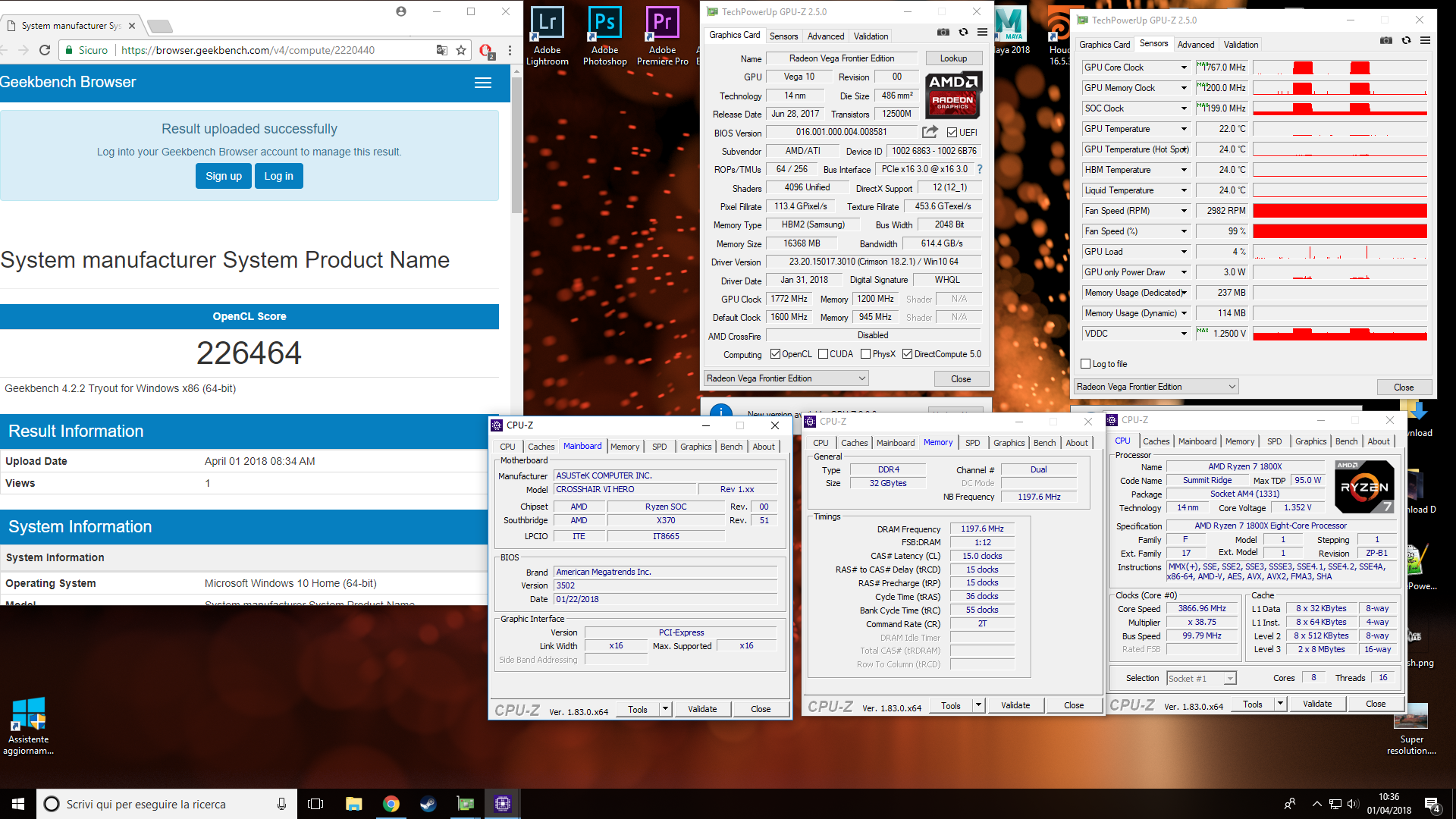Open Windows Start menu
The width and height of the screenshot is (1456, 819).
[x=18, y=804]
